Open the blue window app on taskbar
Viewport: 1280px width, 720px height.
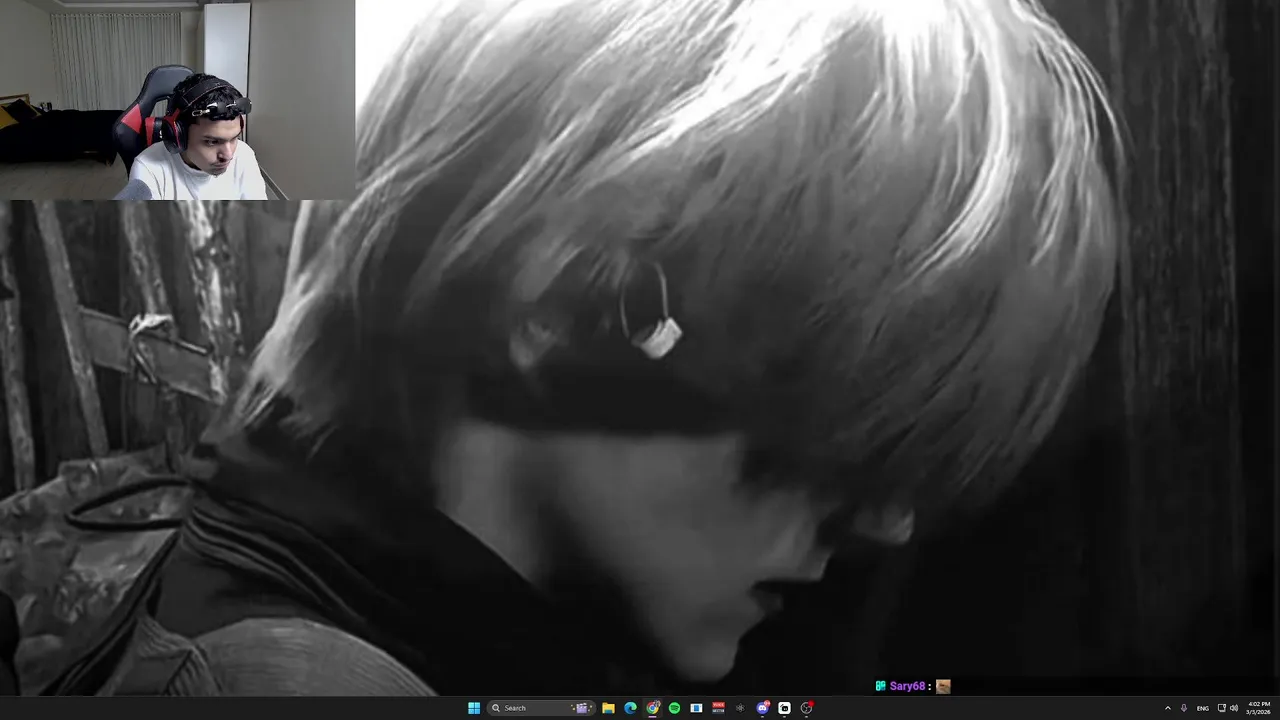[696, 708]
